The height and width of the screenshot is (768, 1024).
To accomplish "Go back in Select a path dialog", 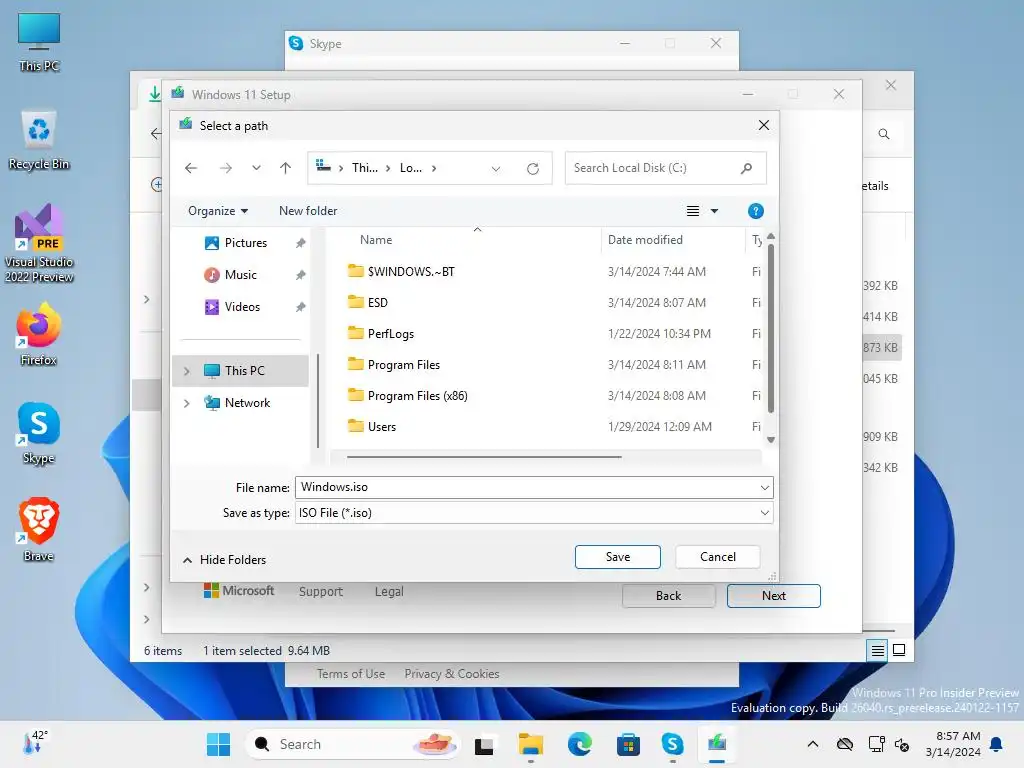I will click(191, 168).
